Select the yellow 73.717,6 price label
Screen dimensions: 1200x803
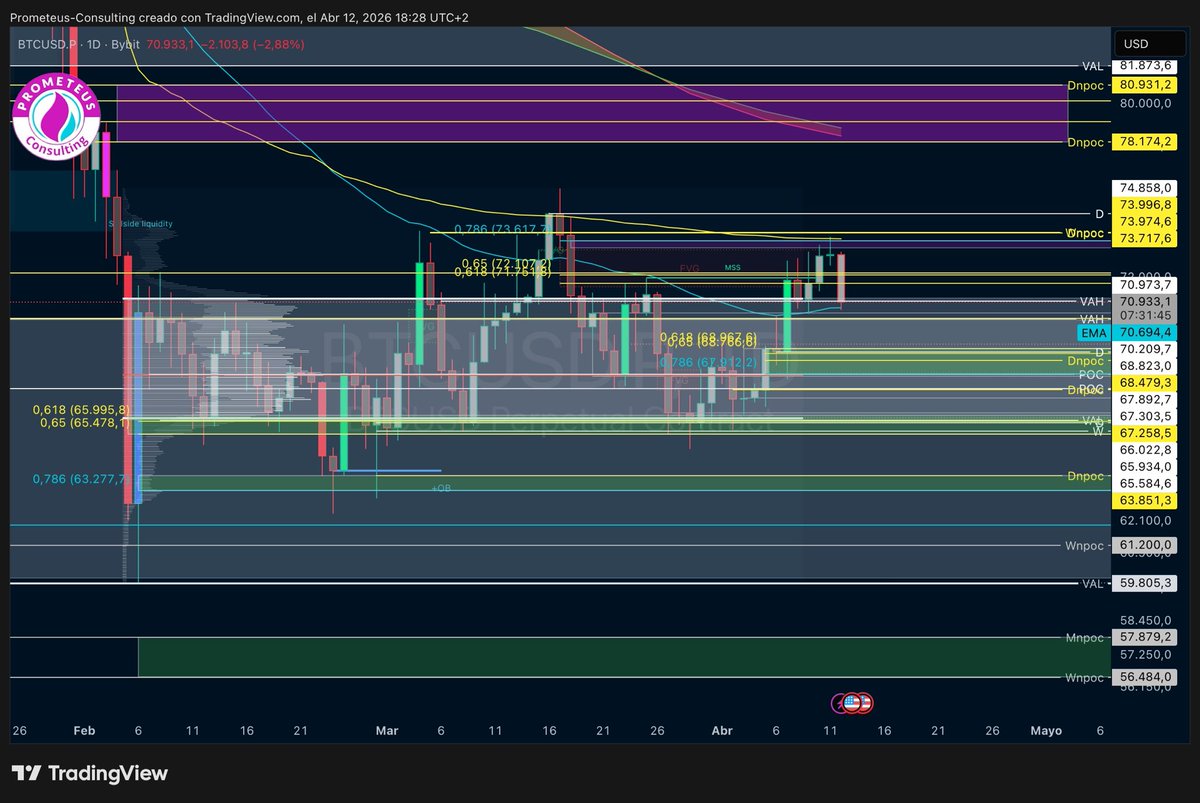tap(1145, 238)
